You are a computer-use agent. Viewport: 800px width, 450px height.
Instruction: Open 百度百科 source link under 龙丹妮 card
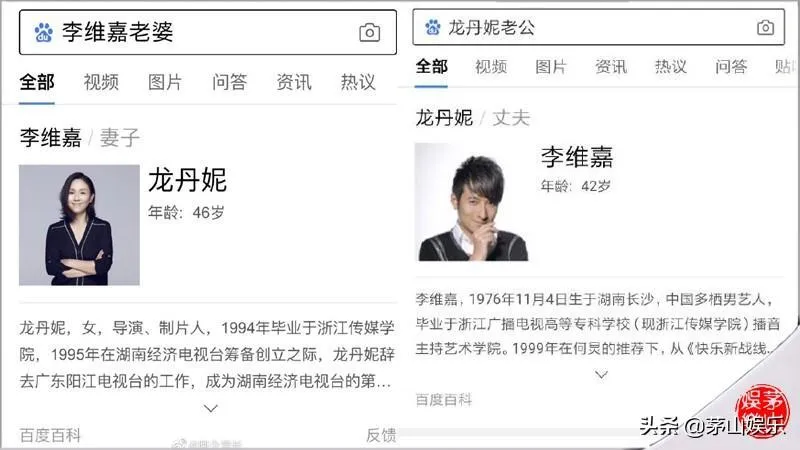point(50,435)
